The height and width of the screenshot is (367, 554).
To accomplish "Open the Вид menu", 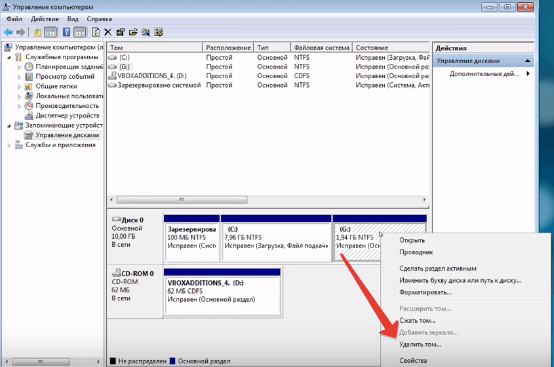I will tap(72, 19).
